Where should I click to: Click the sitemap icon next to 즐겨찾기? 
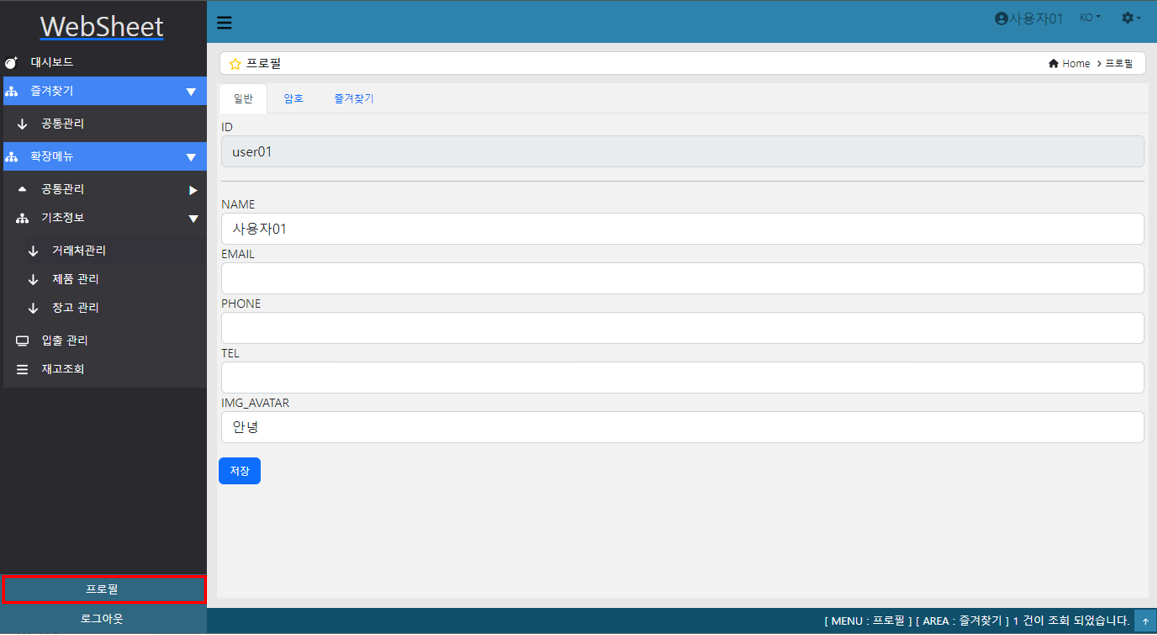(12, 91)
